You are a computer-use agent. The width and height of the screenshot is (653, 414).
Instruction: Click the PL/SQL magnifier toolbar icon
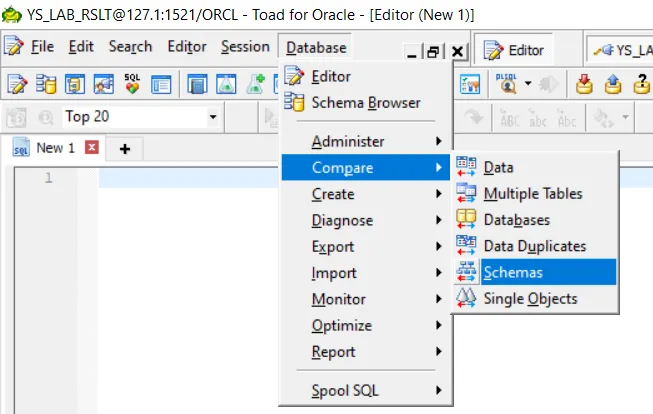(506, 84)
